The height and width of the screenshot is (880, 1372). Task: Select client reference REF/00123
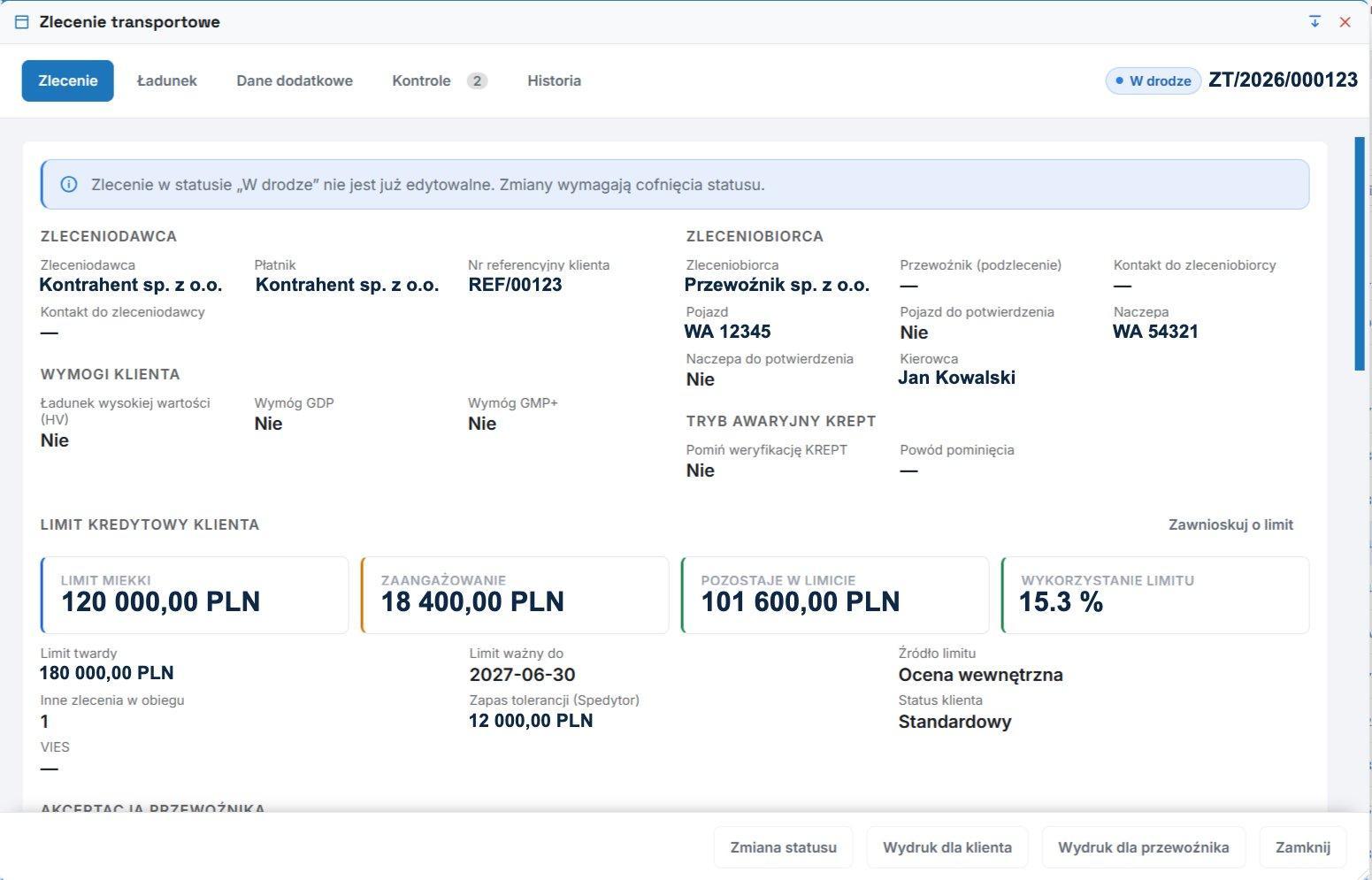[516, 285]
